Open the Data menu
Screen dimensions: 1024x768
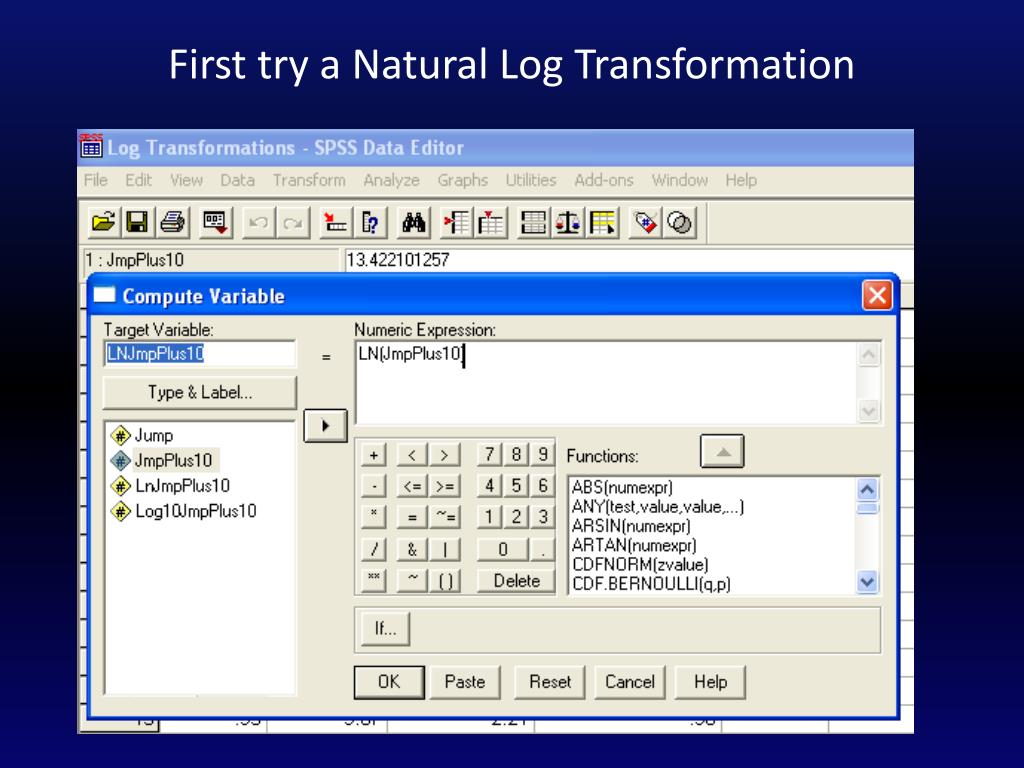pyautogui.click(x=237, y=180)
